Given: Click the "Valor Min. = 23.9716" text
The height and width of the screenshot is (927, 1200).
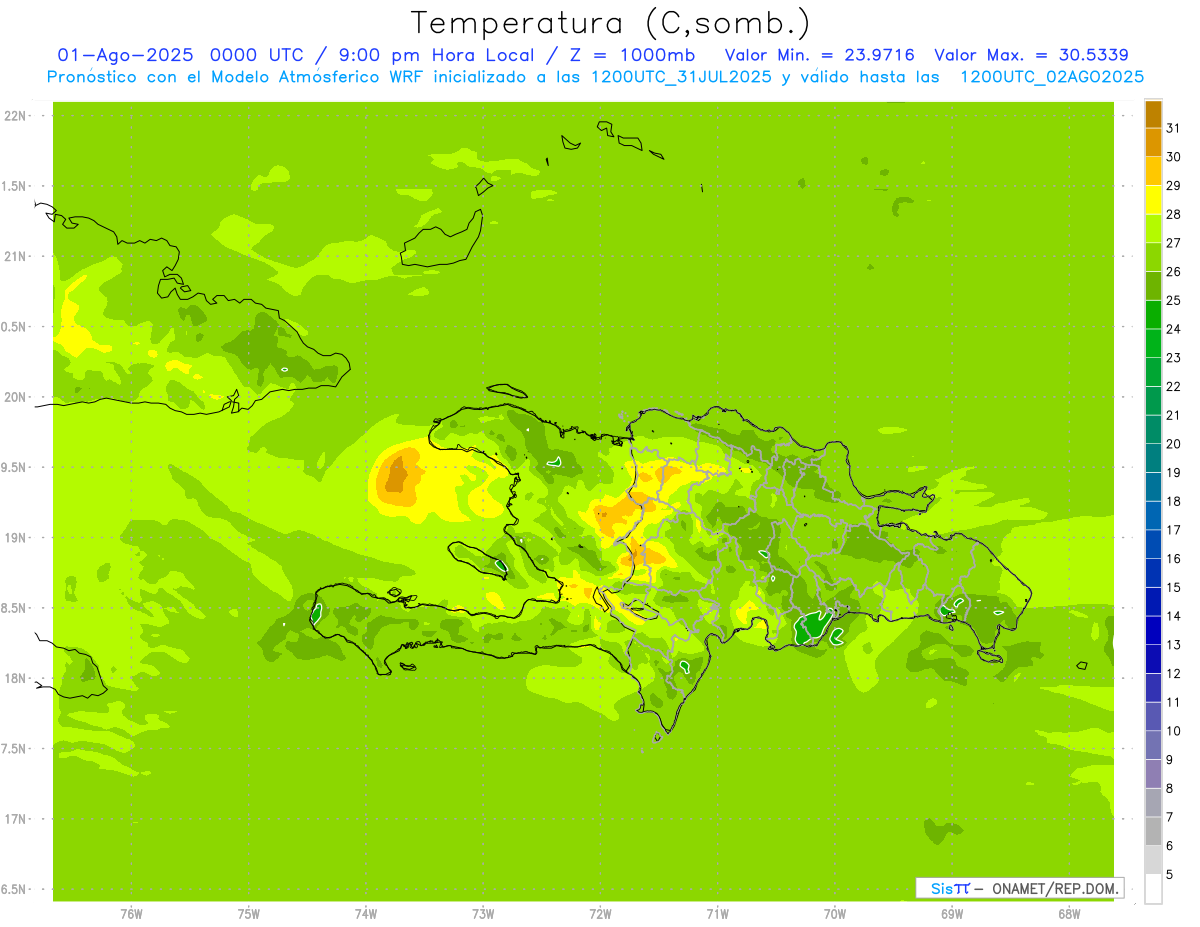Looking at the screenshot, I should click(819, 55).
